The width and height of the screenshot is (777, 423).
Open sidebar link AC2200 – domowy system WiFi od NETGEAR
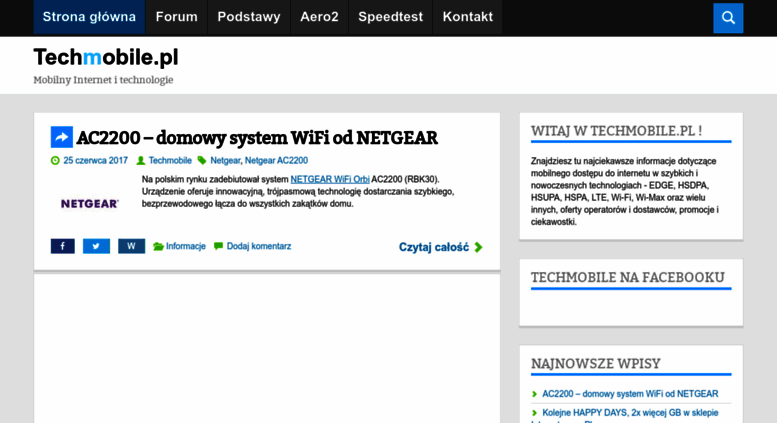[x=630, y=394]
